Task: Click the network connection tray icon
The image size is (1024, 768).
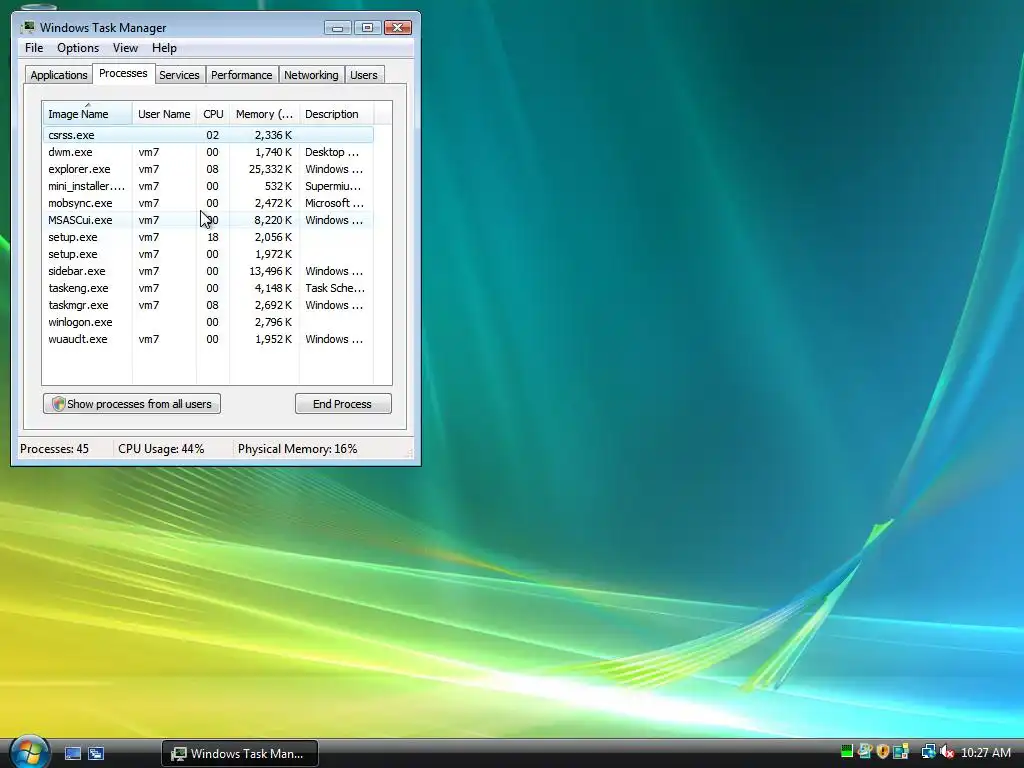Action: tap(927, 752)
